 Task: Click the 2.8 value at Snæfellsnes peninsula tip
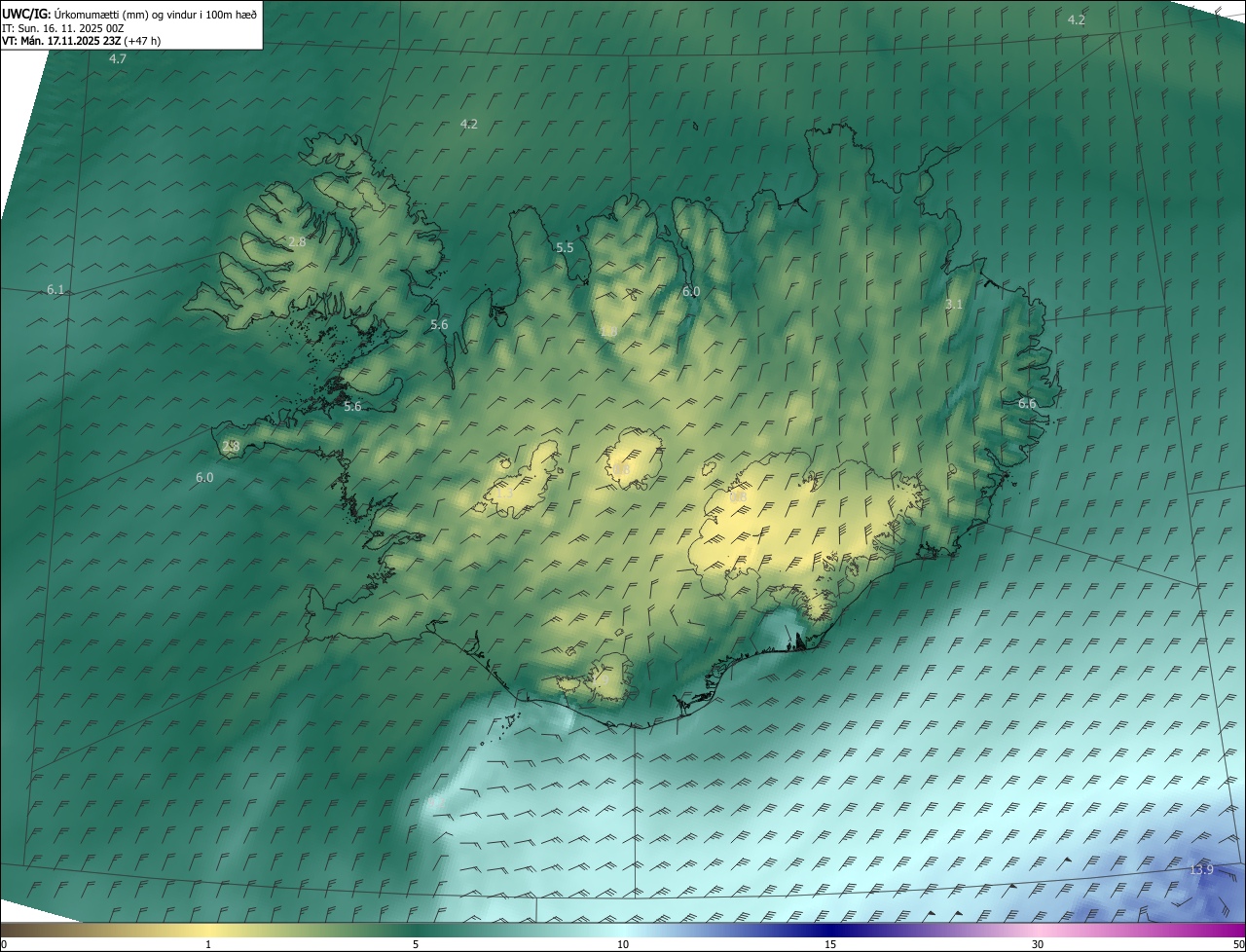[x=231, y=447]
